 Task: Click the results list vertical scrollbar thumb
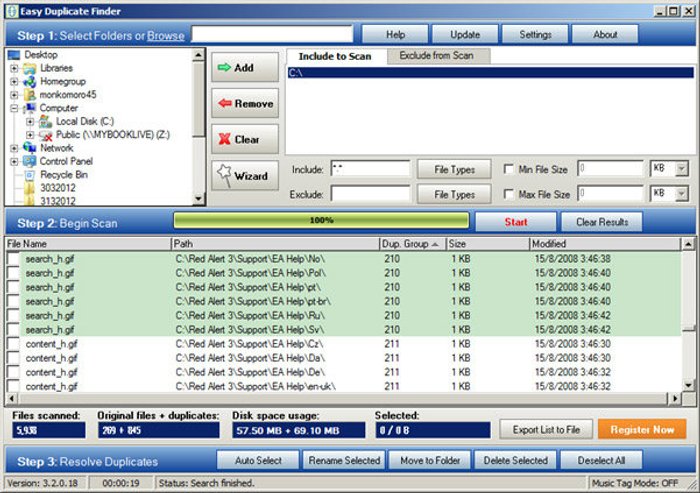688,329
